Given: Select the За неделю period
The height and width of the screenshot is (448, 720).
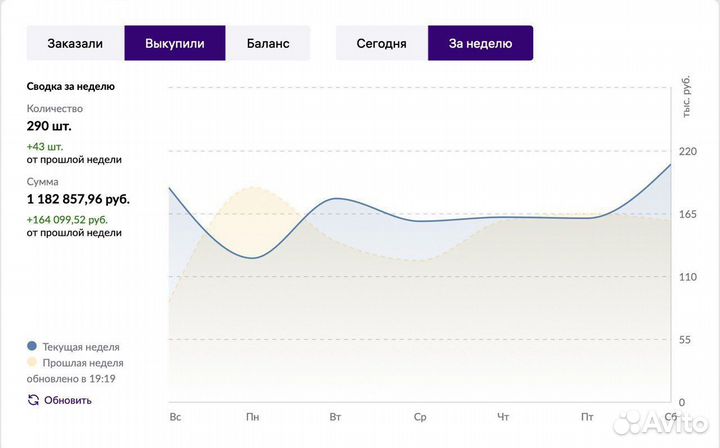Looking at the screenshot, I should pos(480,43).
